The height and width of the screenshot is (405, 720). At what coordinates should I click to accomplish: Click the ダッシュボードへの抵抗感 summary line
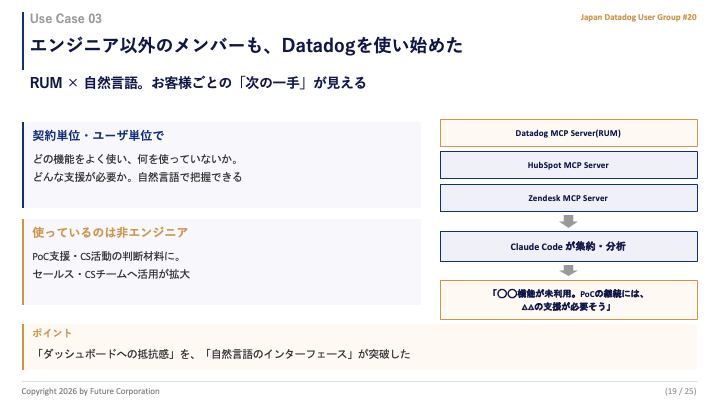222,354
